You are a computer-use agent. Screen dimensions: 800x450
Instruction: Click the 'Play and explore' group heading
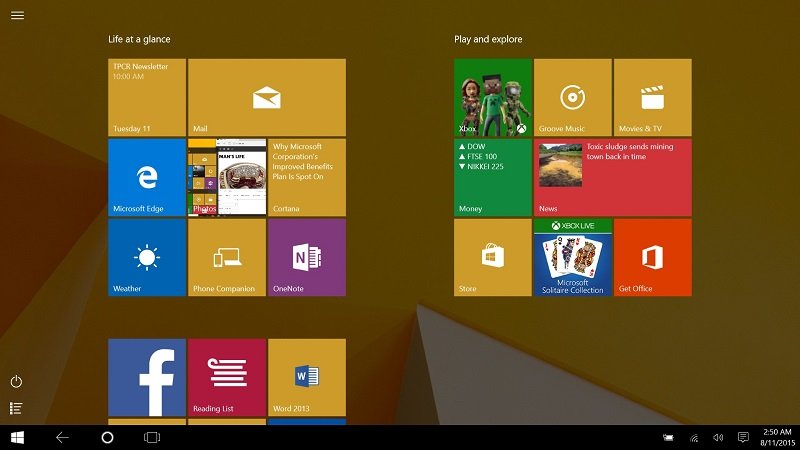[x=488, y=39]
